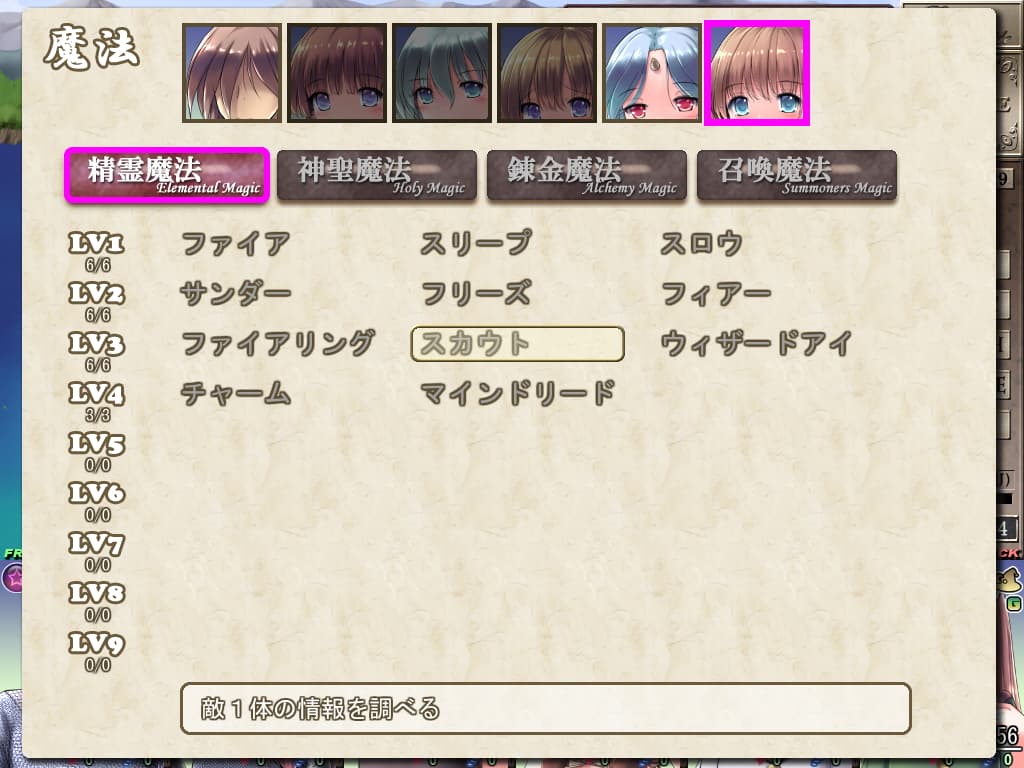Open the 錬金魔法 Alchemy Magic tab
This screenshot has width=1024, height=768.
[x=587, y=176]
